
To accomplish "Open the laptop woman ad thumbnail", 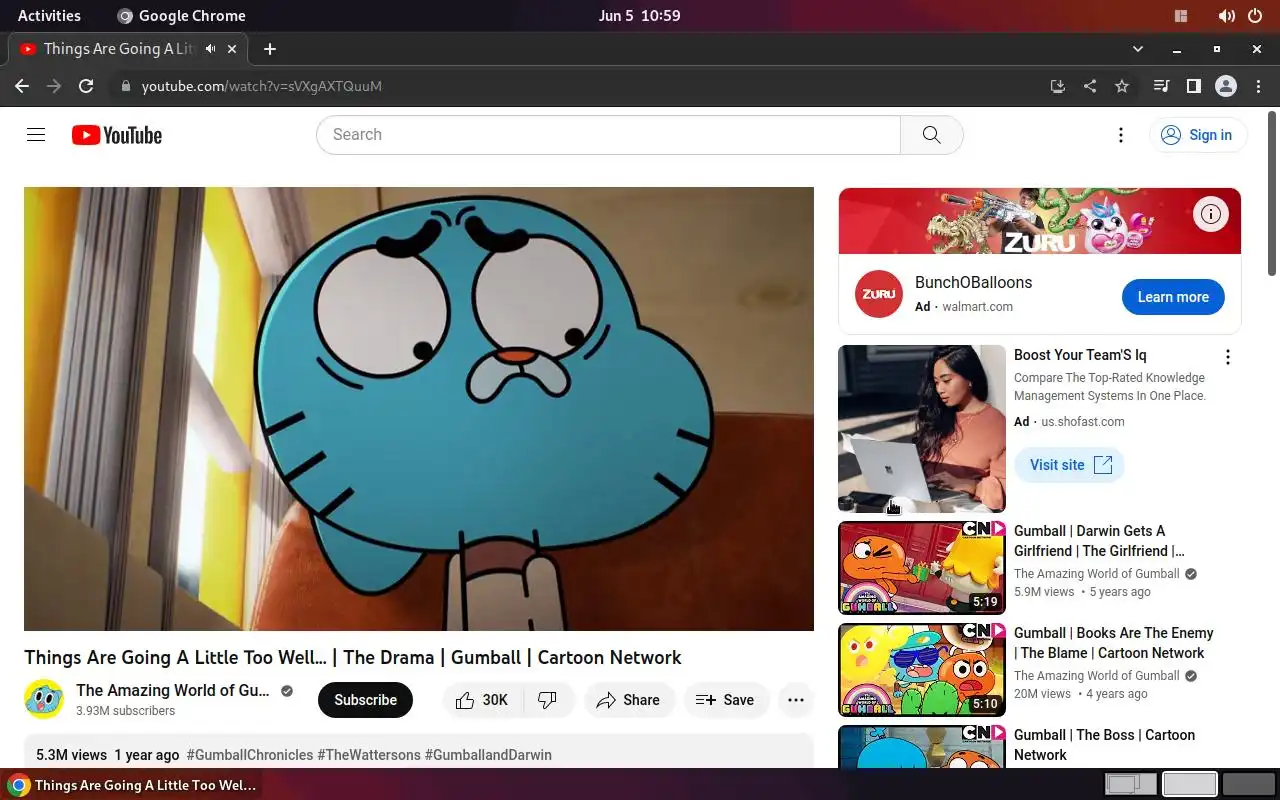I will 922,429.
